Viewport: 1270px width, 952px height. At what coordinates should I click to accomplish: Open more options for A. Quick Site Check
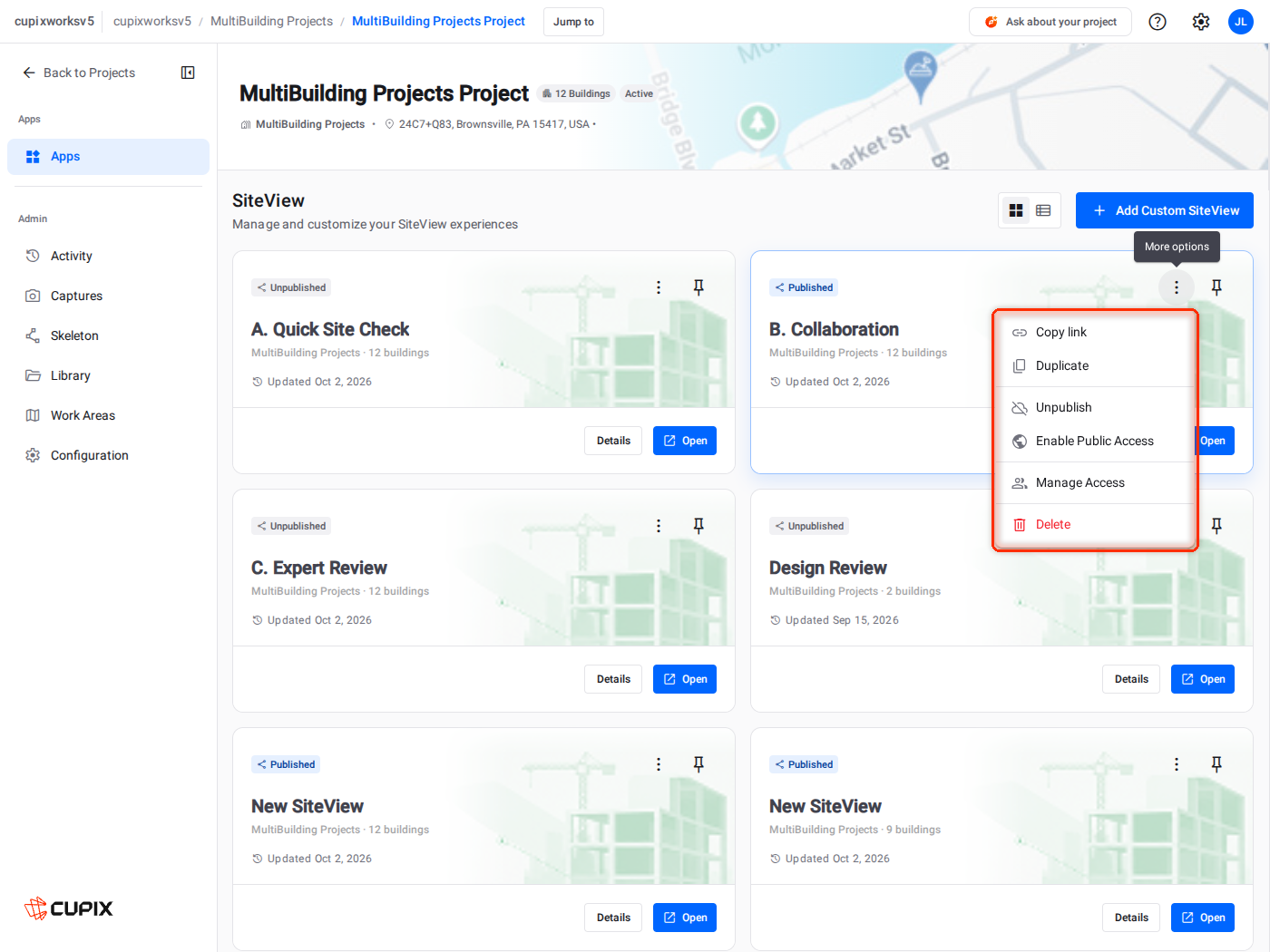659,287
